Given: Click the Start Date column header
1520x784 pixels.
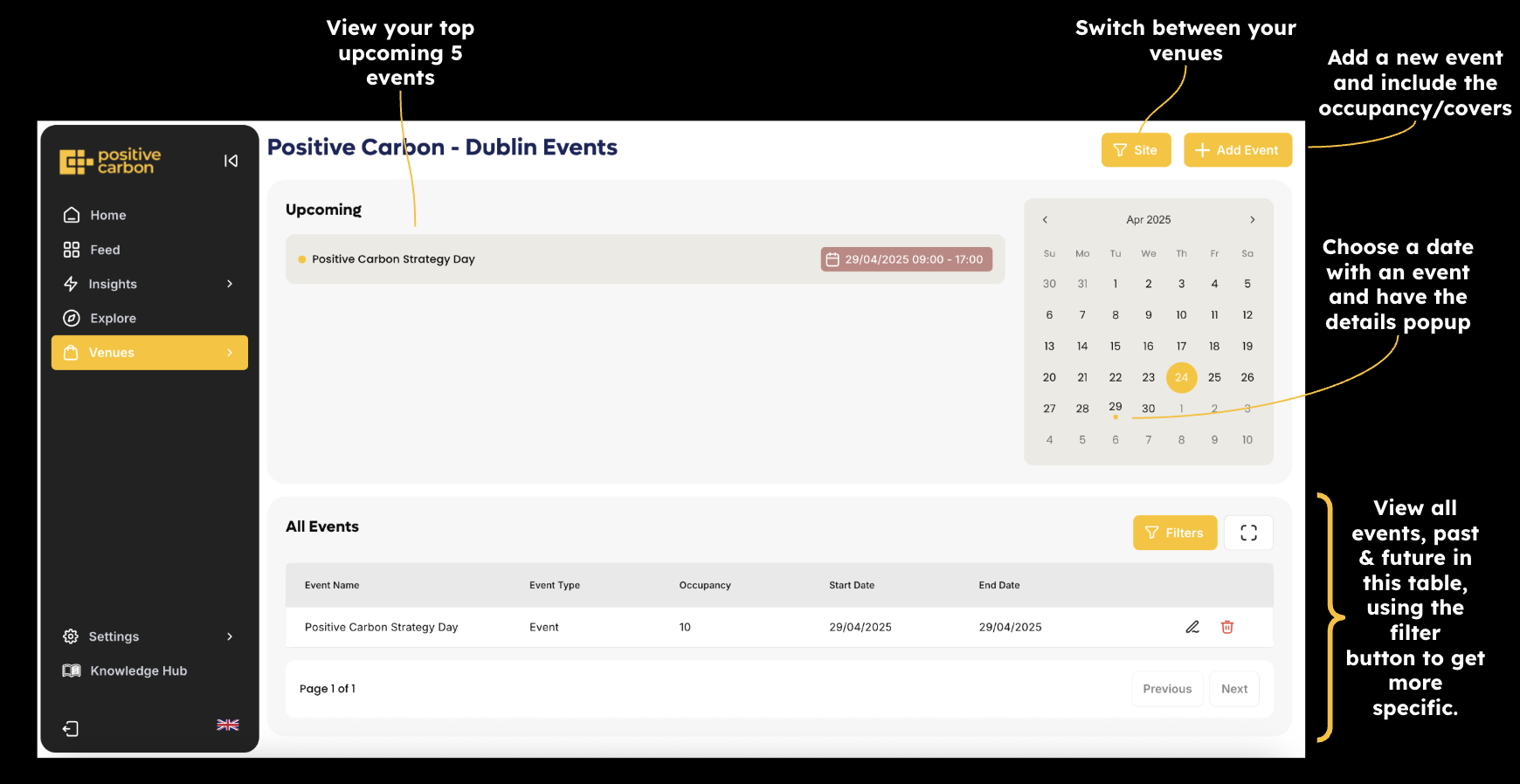Looking at the screenshot, I should [x=852, y=585].
